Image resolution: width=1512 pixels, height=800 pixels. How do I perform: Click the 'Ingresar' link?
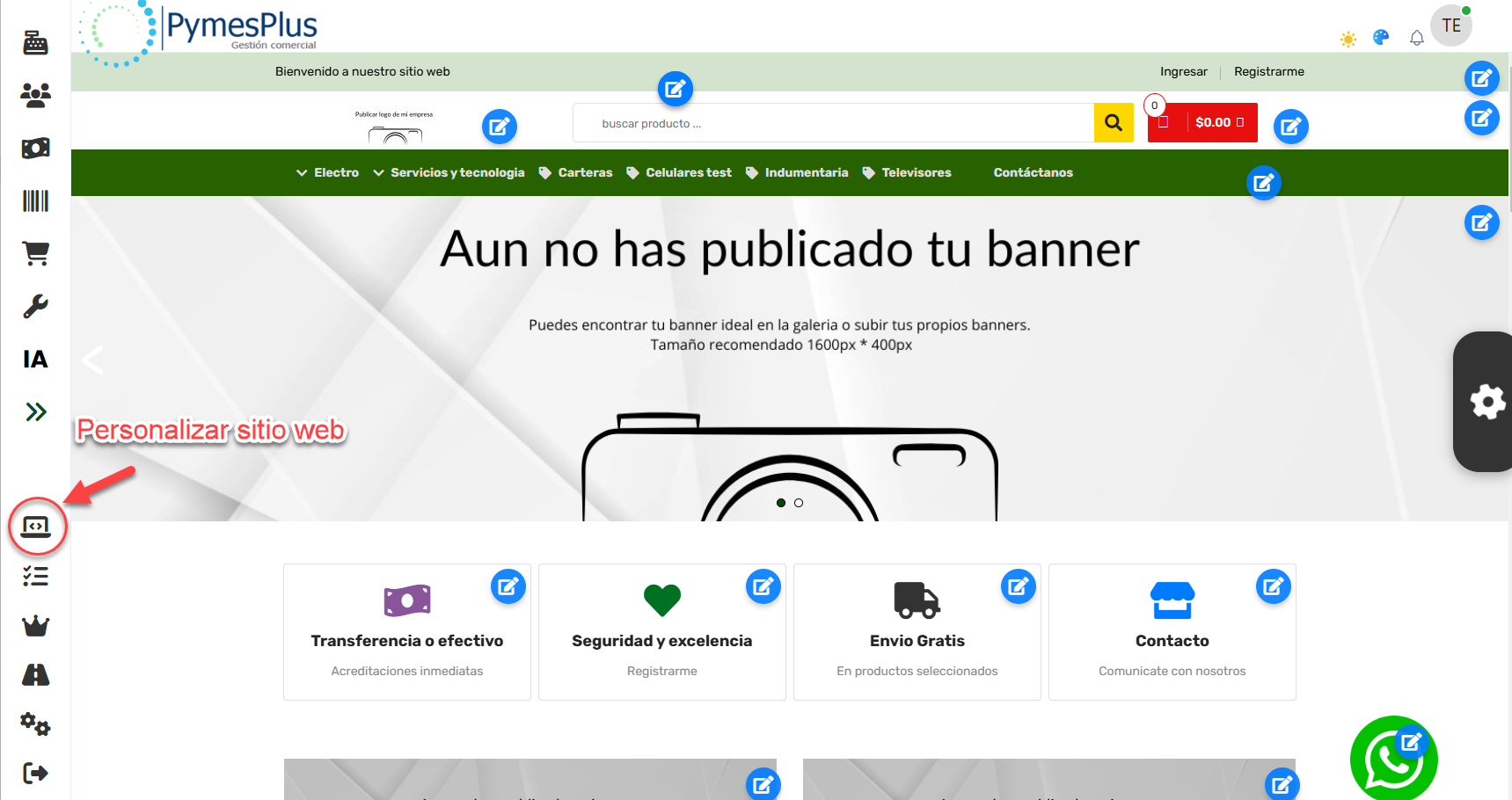(1183, 71)
